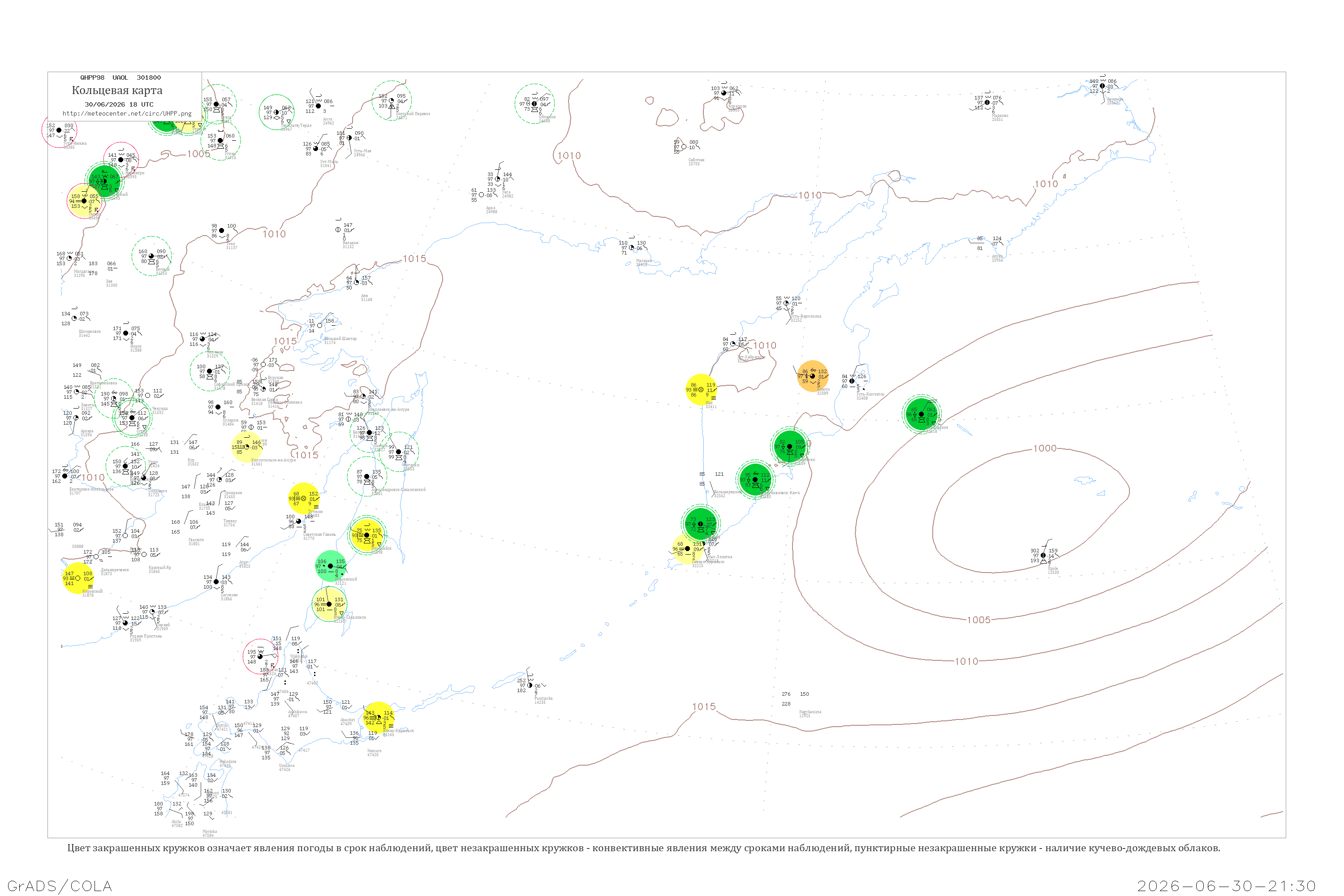The image size is (1344, 896).
Task: Select the station label "Nemuro"
Action: coord(374,751)
